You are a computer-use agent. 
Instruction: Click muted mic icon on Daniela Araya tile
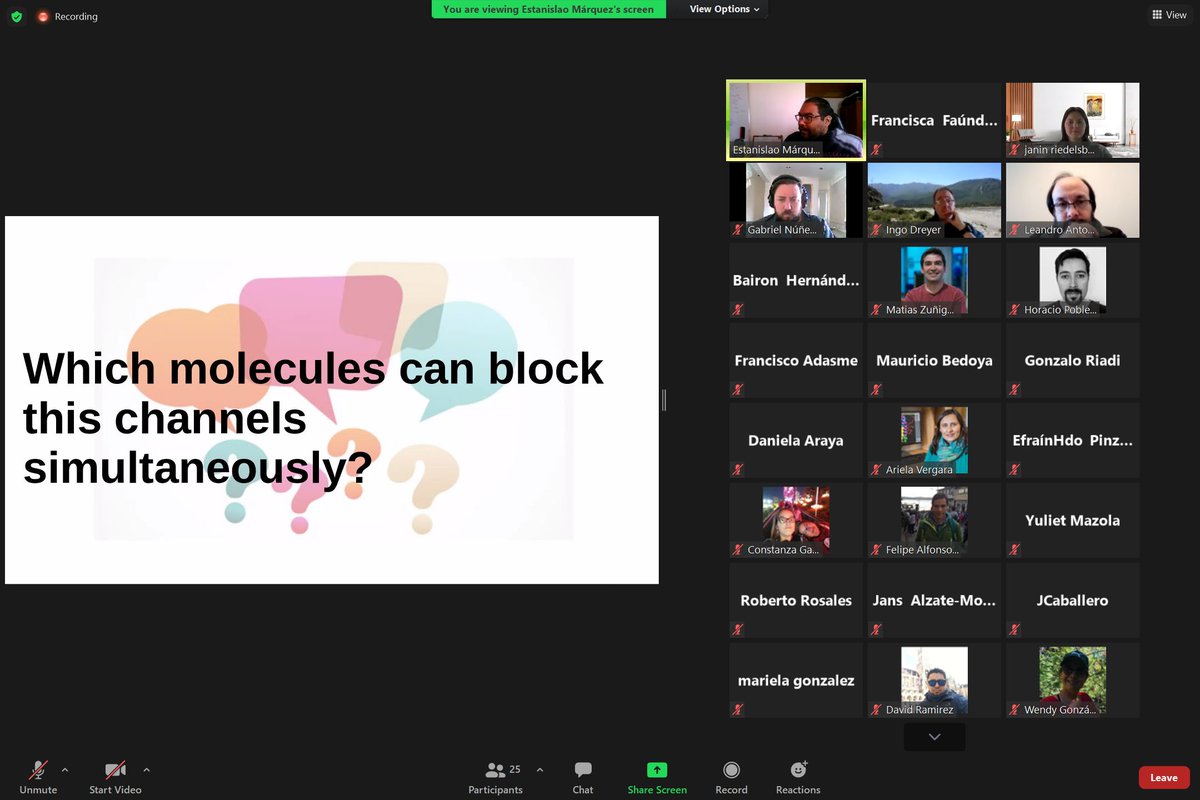(737, 469)
